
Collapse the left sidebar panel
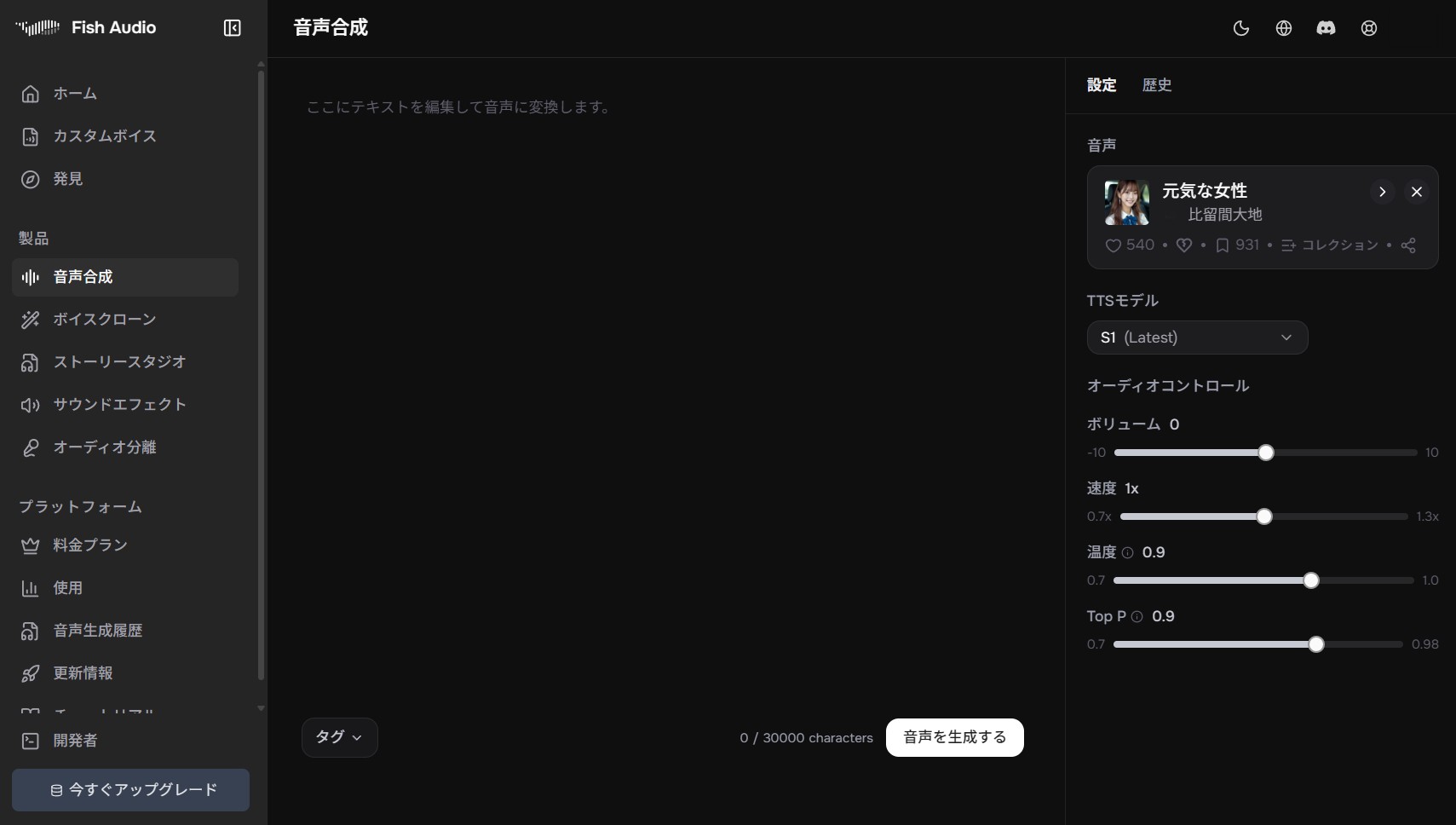[x=232, y=27]
